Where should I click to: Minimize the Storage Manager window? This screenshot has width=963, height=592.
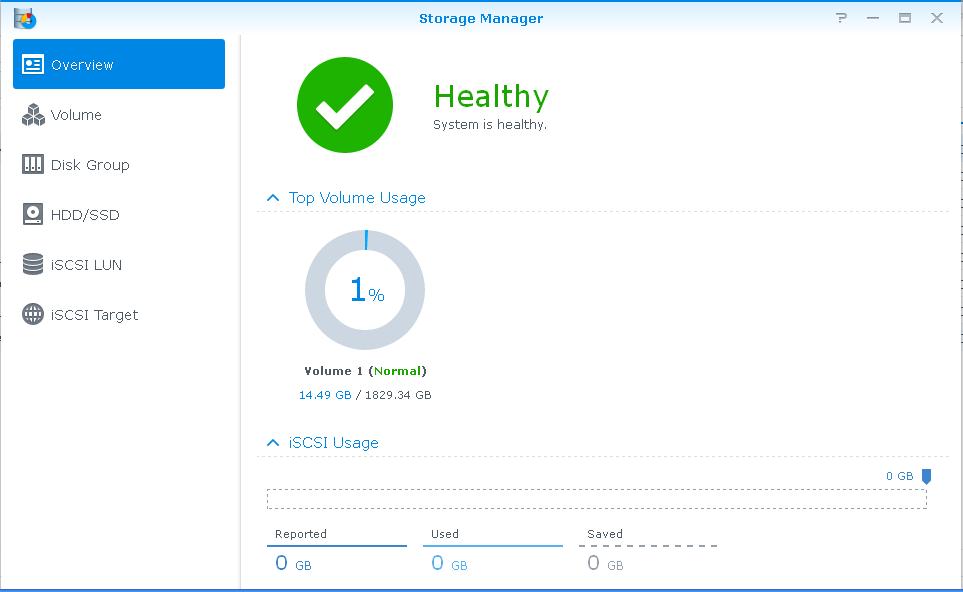point(873,18)
